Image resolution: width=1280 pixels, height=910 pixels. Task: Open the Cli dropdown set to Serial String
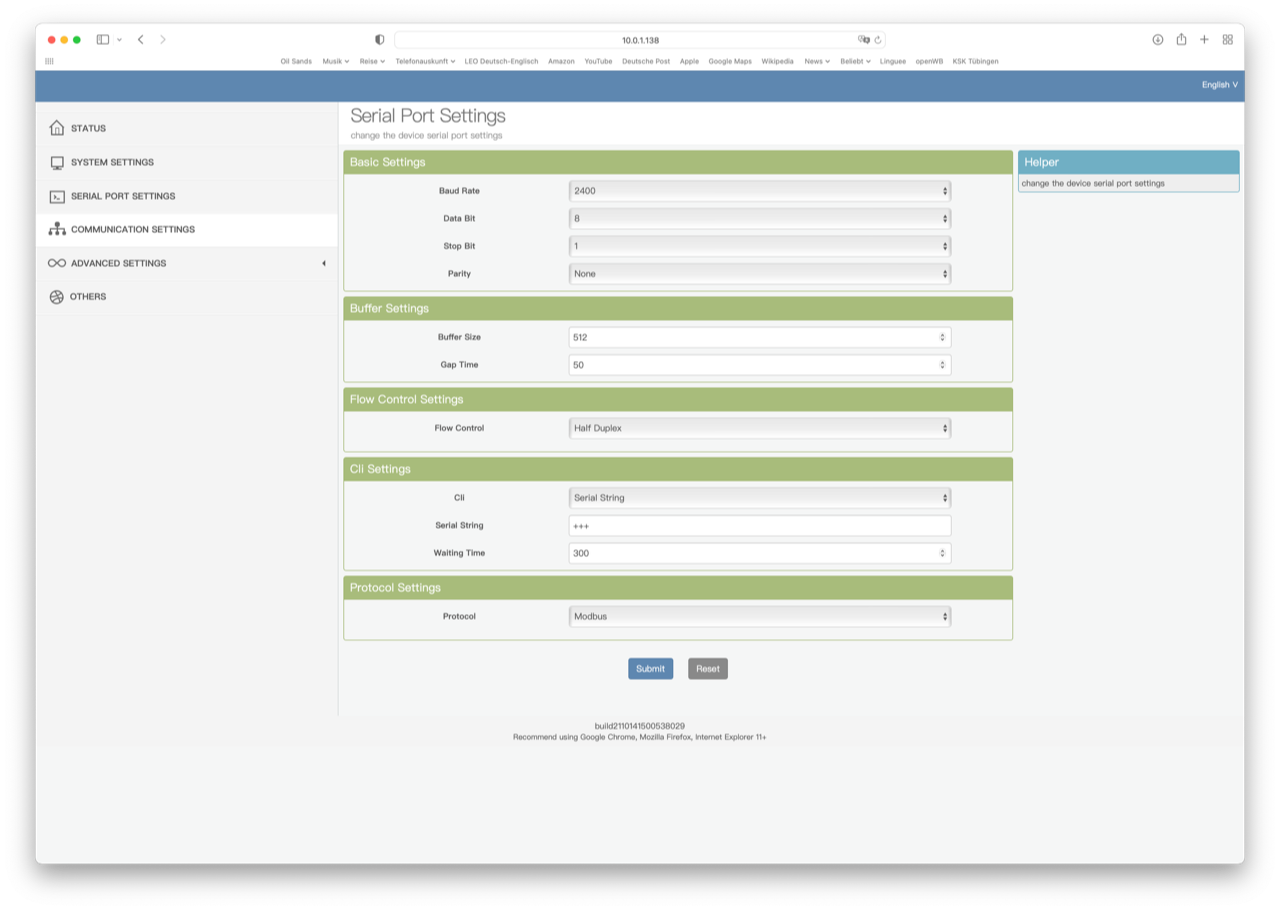pos(759,498)
